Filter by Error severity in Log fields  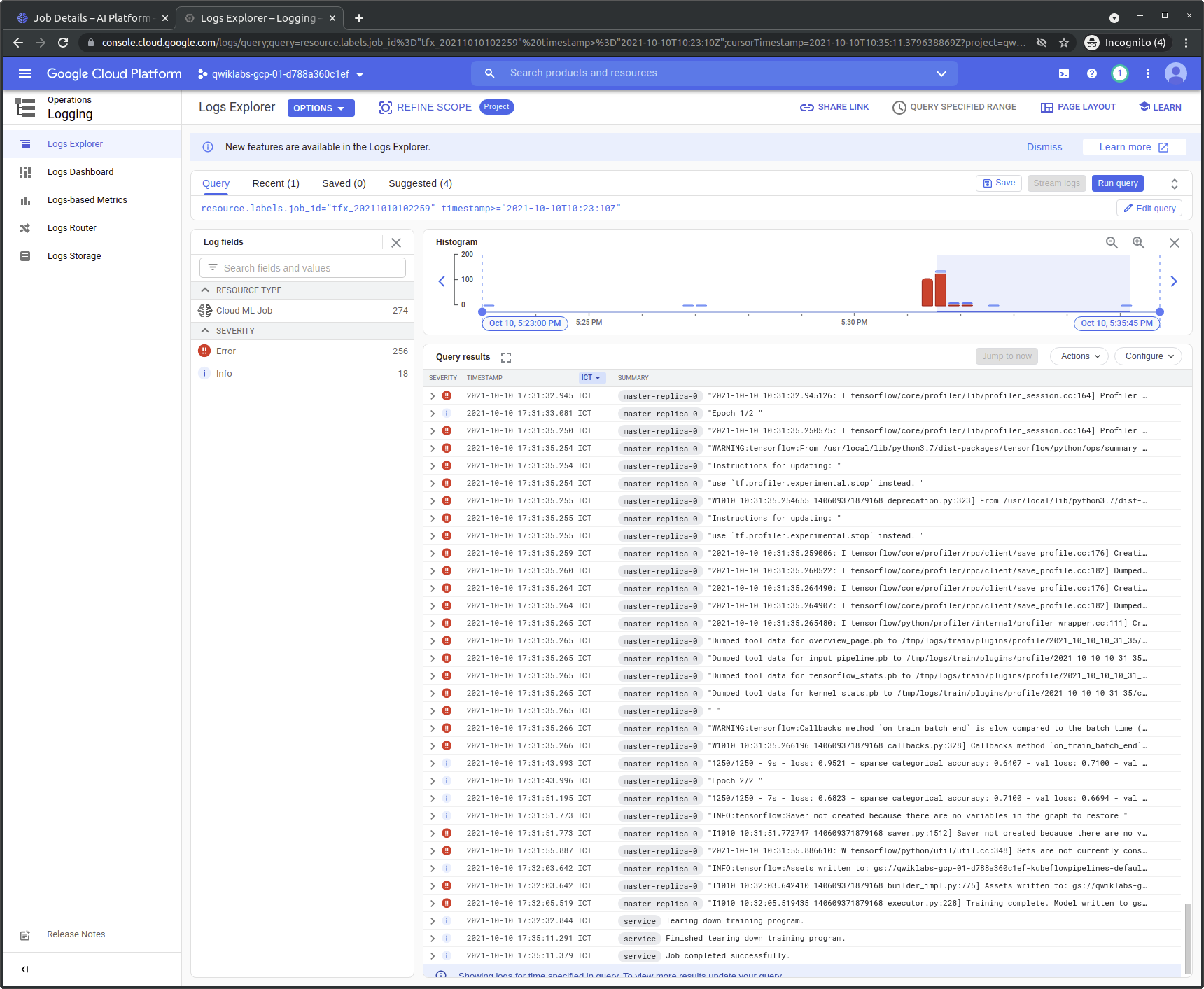pyautogui.click(x=302, y=351)
